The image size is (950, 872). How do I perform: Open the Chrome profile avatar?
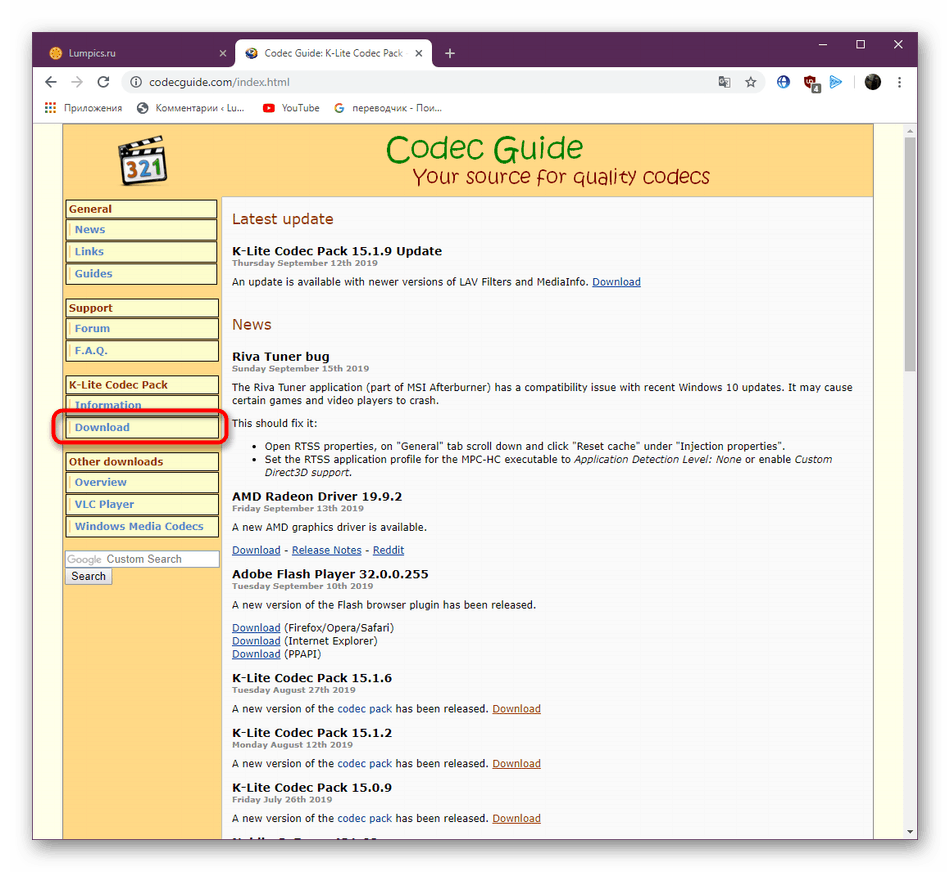872,82
